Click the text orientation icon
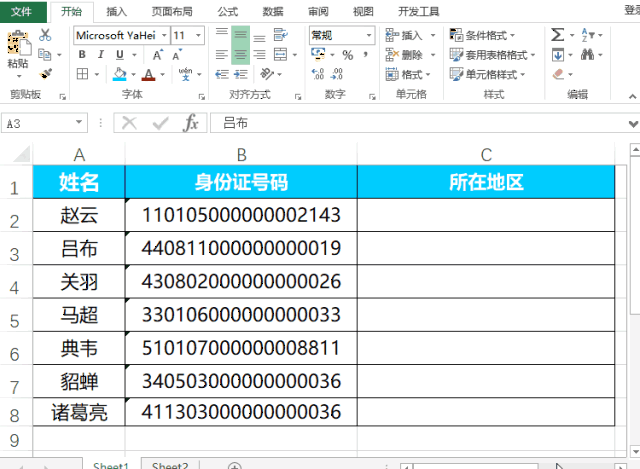The width and height of the screenshot is (640, 469). pos(267,74)
